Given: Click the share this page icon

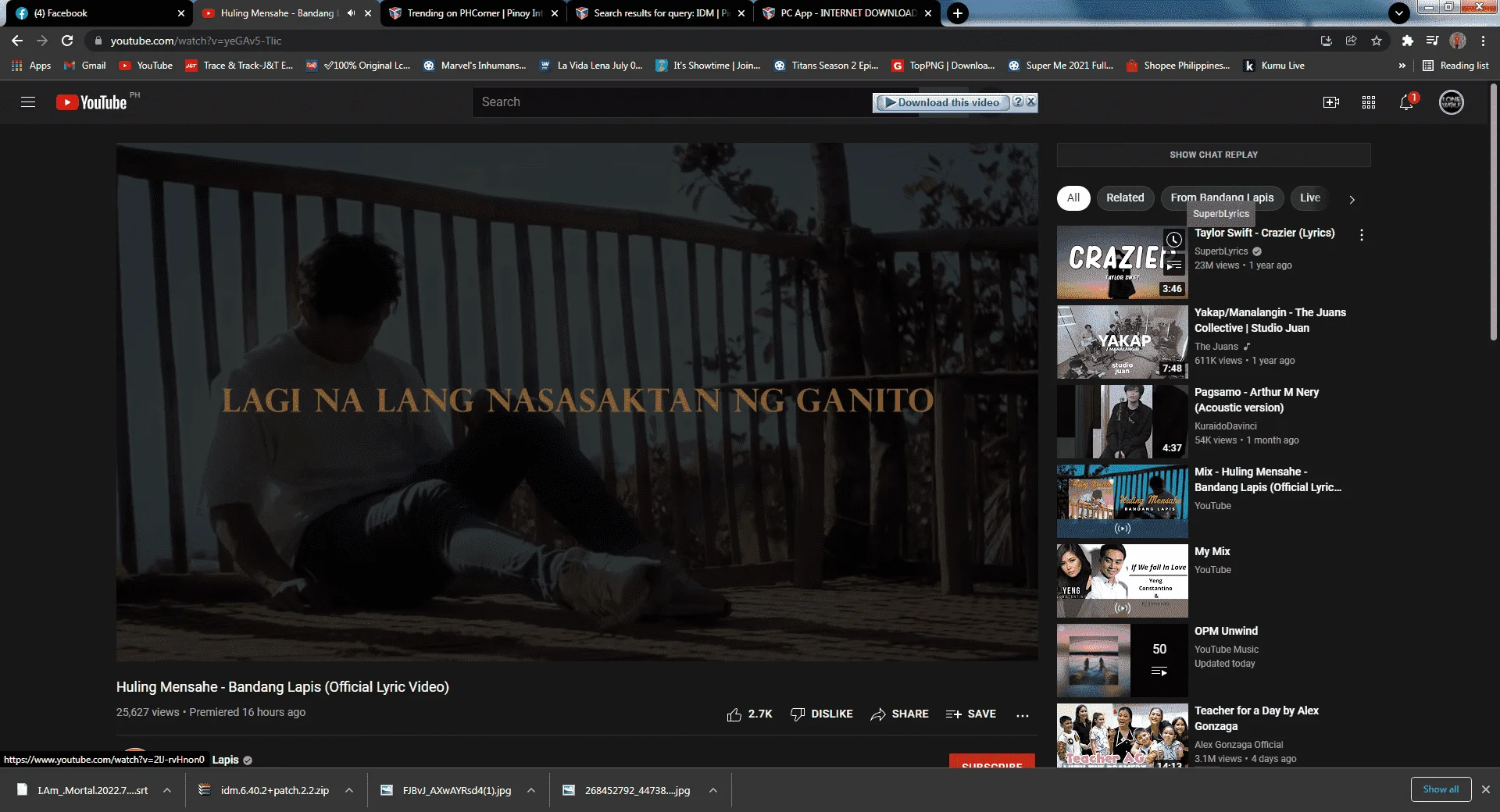Looking at the screenshot, I should click(x=1351, y=41).
